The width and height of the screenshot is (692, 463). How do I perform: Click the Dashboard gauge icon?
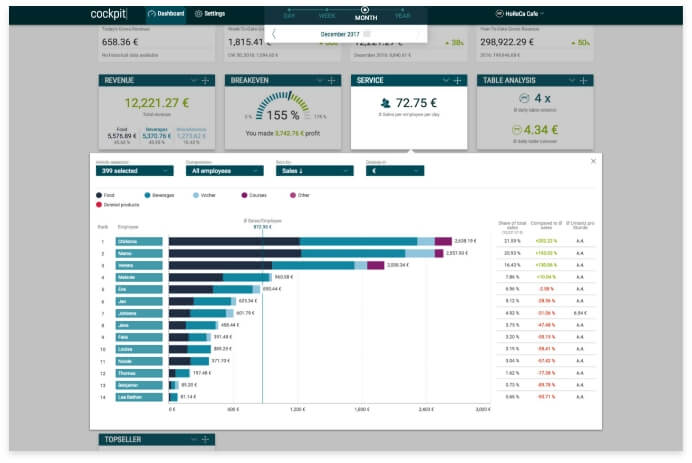pos(151,14)
